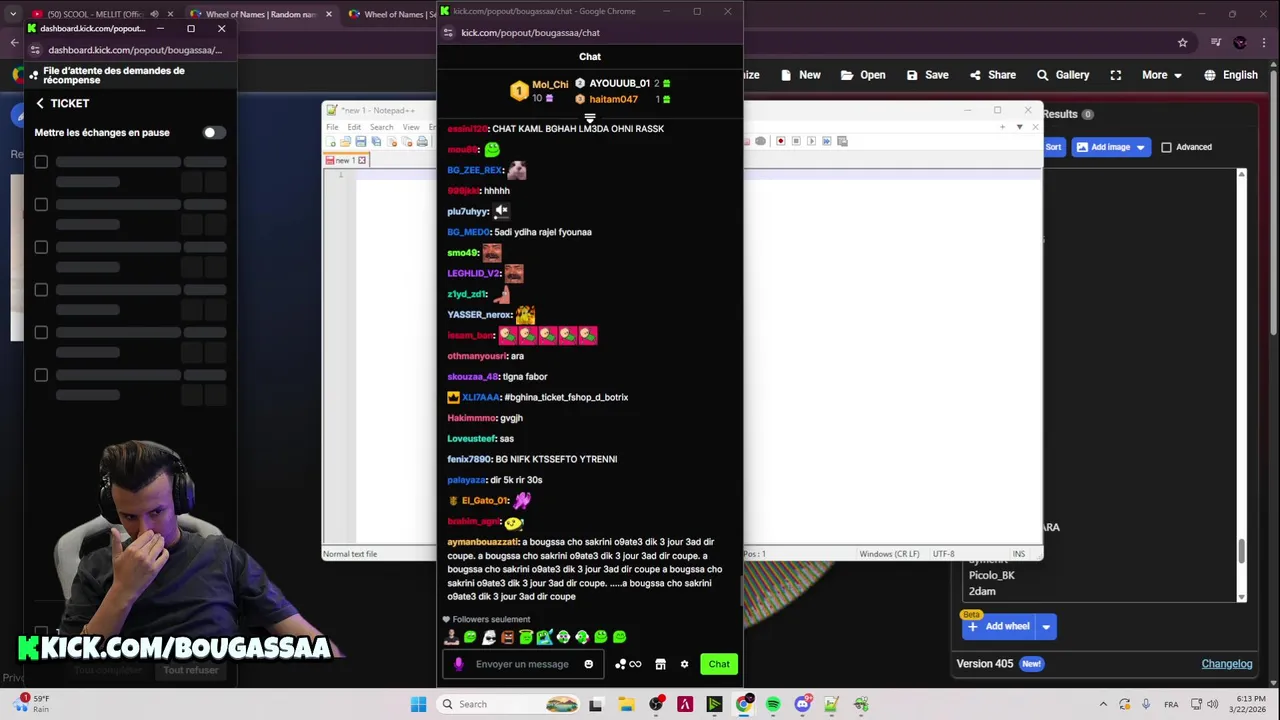Open Spotify from the taskbar
The height and width of the screenshot is (720, 1280).
coord(773,704)
